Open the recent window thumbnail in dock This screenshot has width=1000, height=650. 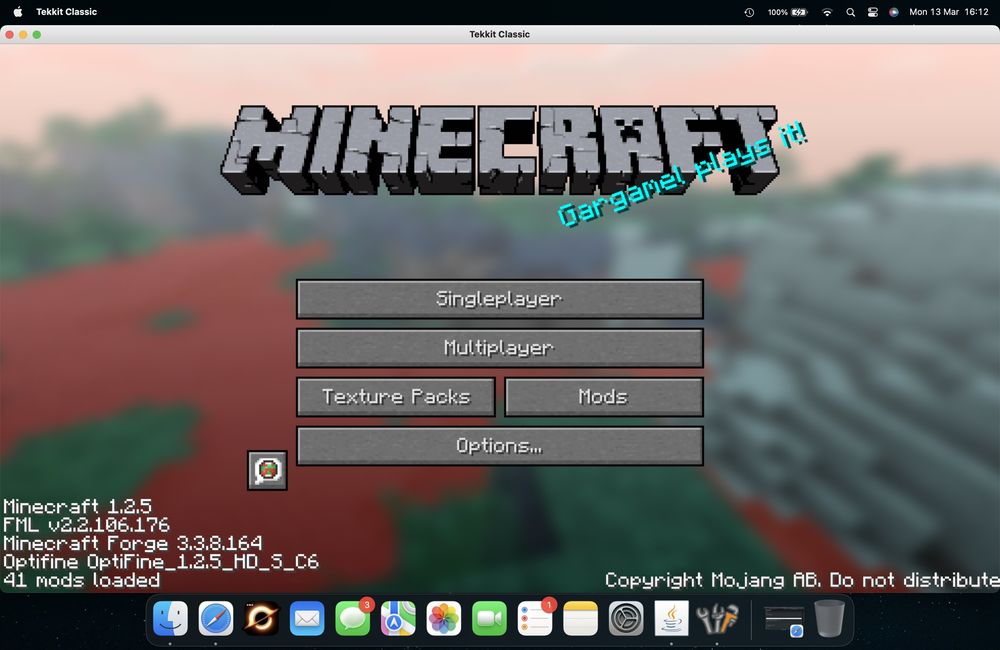[x=784, y=621]
